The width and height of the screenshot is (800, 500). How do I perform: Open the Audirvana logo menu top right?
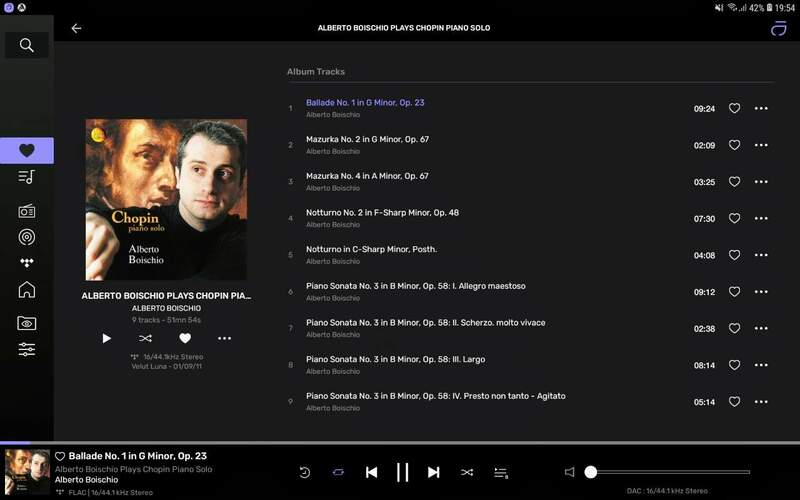778,29
